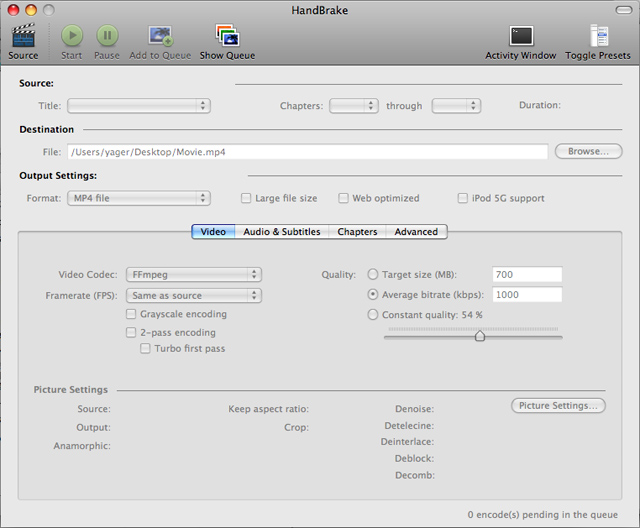This screenshot has height=528, width=640.
Task: Click the constant quality slider handle
Action: (x=480, y=336)
